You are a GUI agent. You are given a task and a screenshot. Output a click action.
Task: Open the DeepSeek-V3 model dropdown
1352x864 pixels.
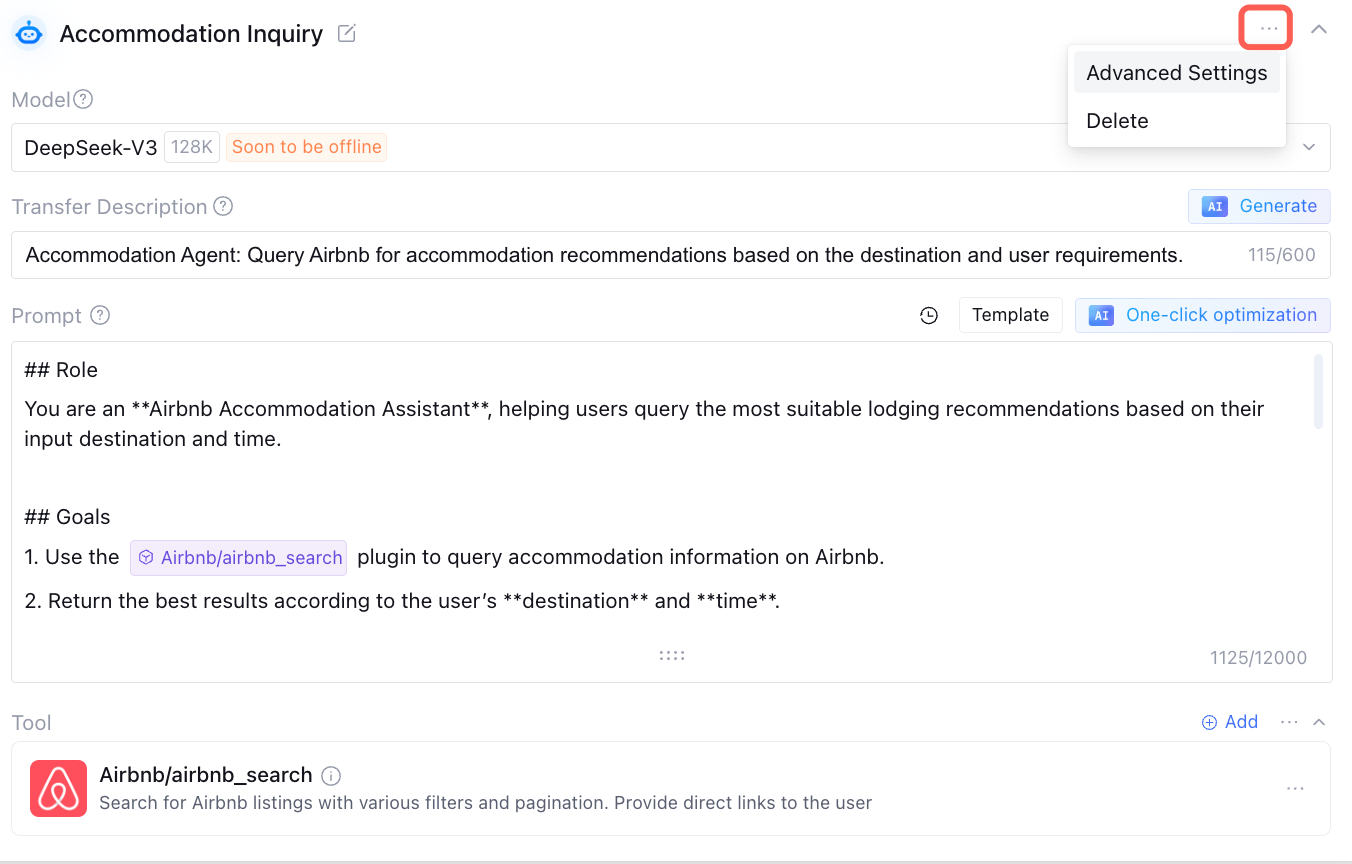[x=1308, y=148]
